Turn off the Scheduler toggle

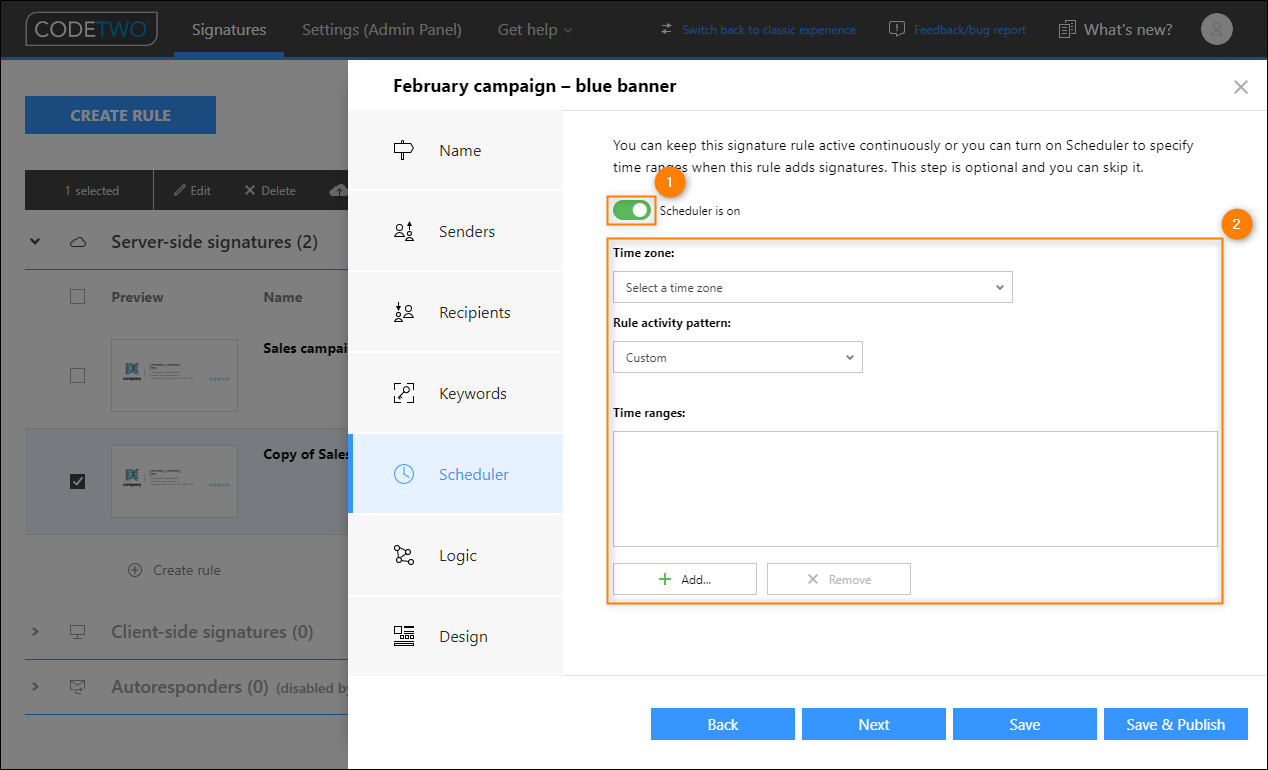pos(632,210)
